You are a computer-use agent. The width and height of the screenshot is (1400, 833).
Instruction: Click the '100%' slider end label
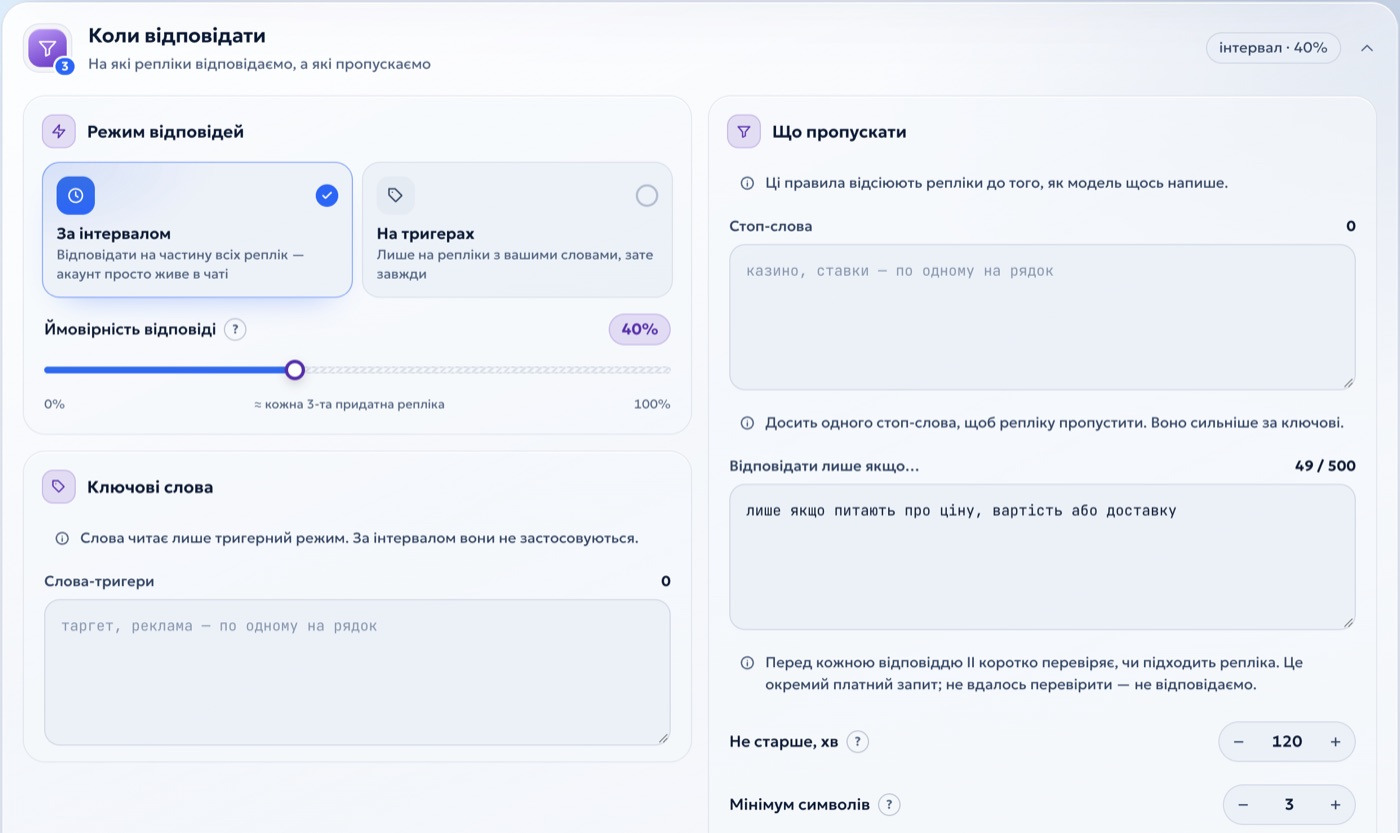point(652,404)
